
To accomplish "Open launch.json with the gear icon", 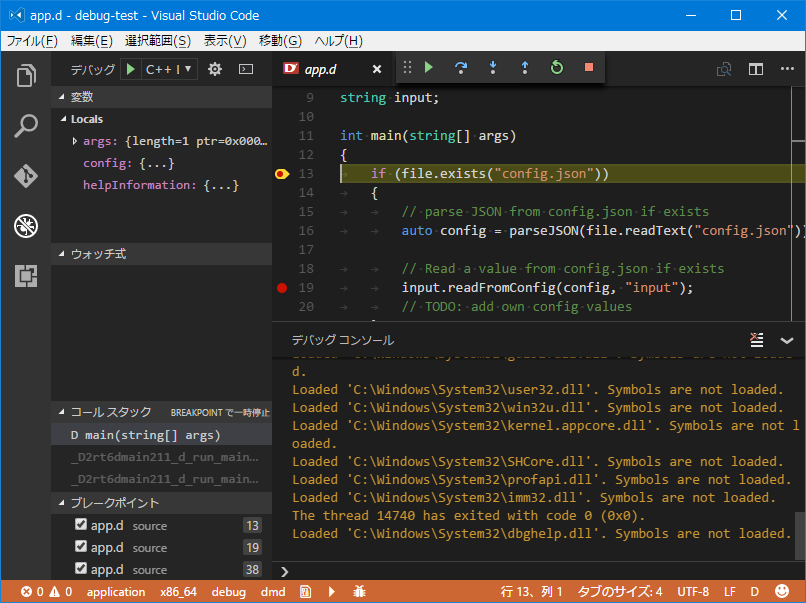I will click(215, 69).
